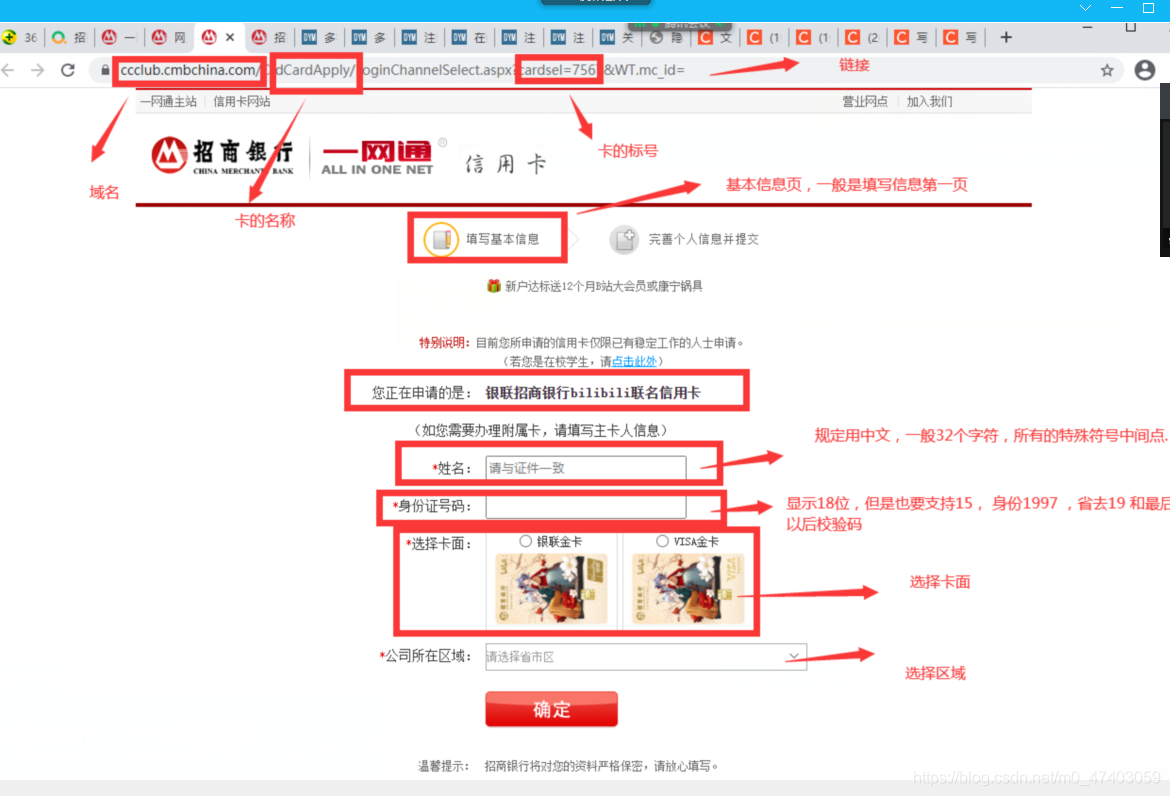
Task: Click the 完善个人信息并提交 step icon
Action: pyautogui.click(x=624, y=239)
